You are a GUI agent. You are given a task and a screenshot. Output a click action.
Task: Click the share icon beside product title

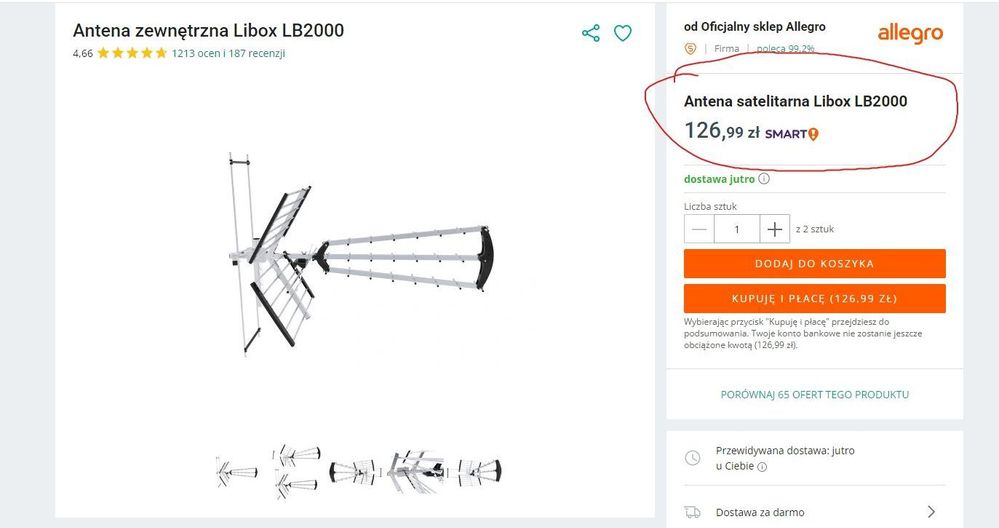coord(591,33)
